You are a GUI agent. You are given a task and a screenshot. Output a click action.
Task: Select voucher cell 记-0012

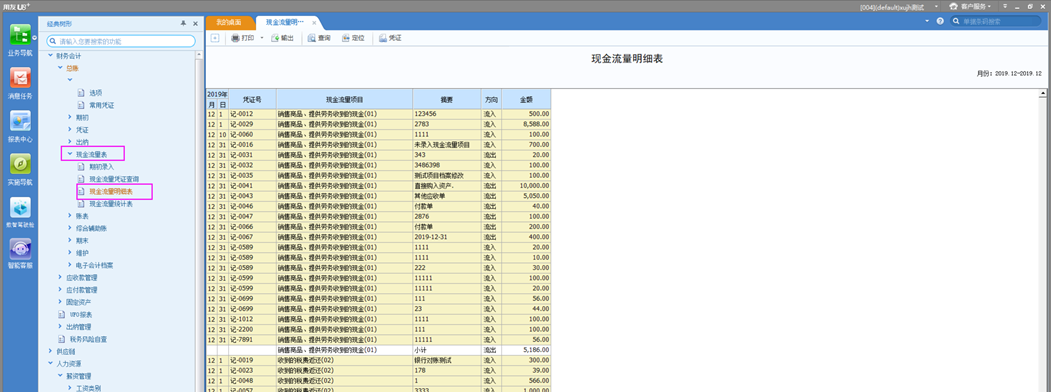pyautogui.click(x=251, y=114)
